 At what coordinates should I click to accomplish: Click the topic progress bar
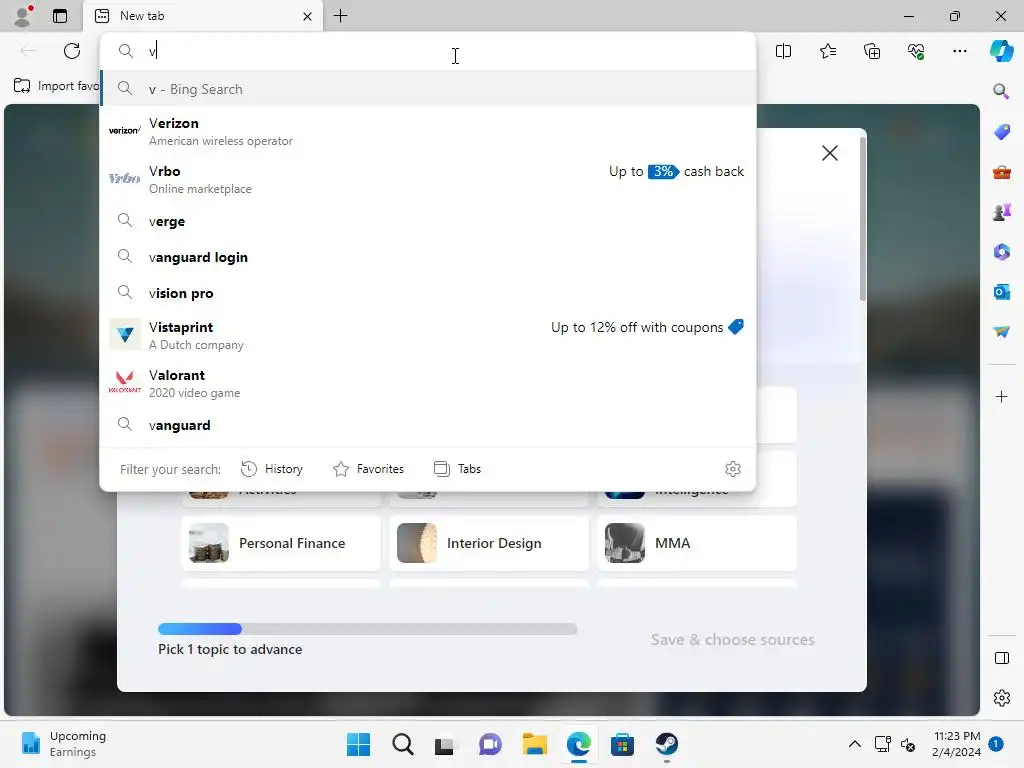(x=368, y=629)
